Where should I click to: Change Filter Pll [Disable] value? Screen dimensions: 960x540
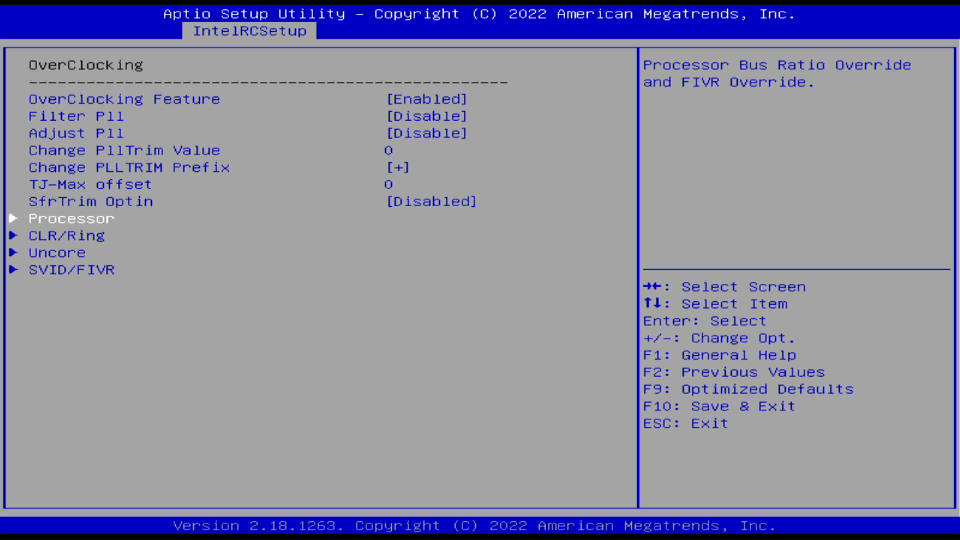tap(427, 116)
